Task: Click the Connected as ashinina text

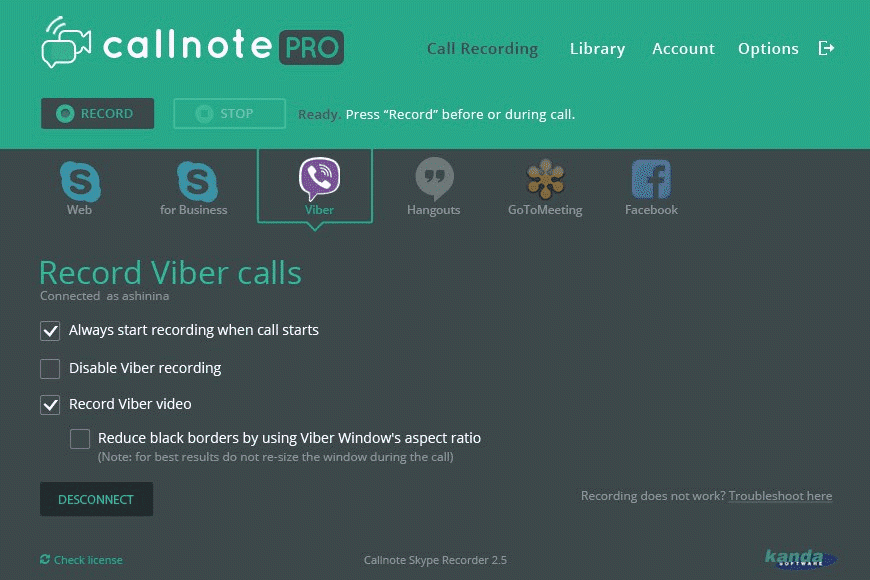Action: coord(104,296)
